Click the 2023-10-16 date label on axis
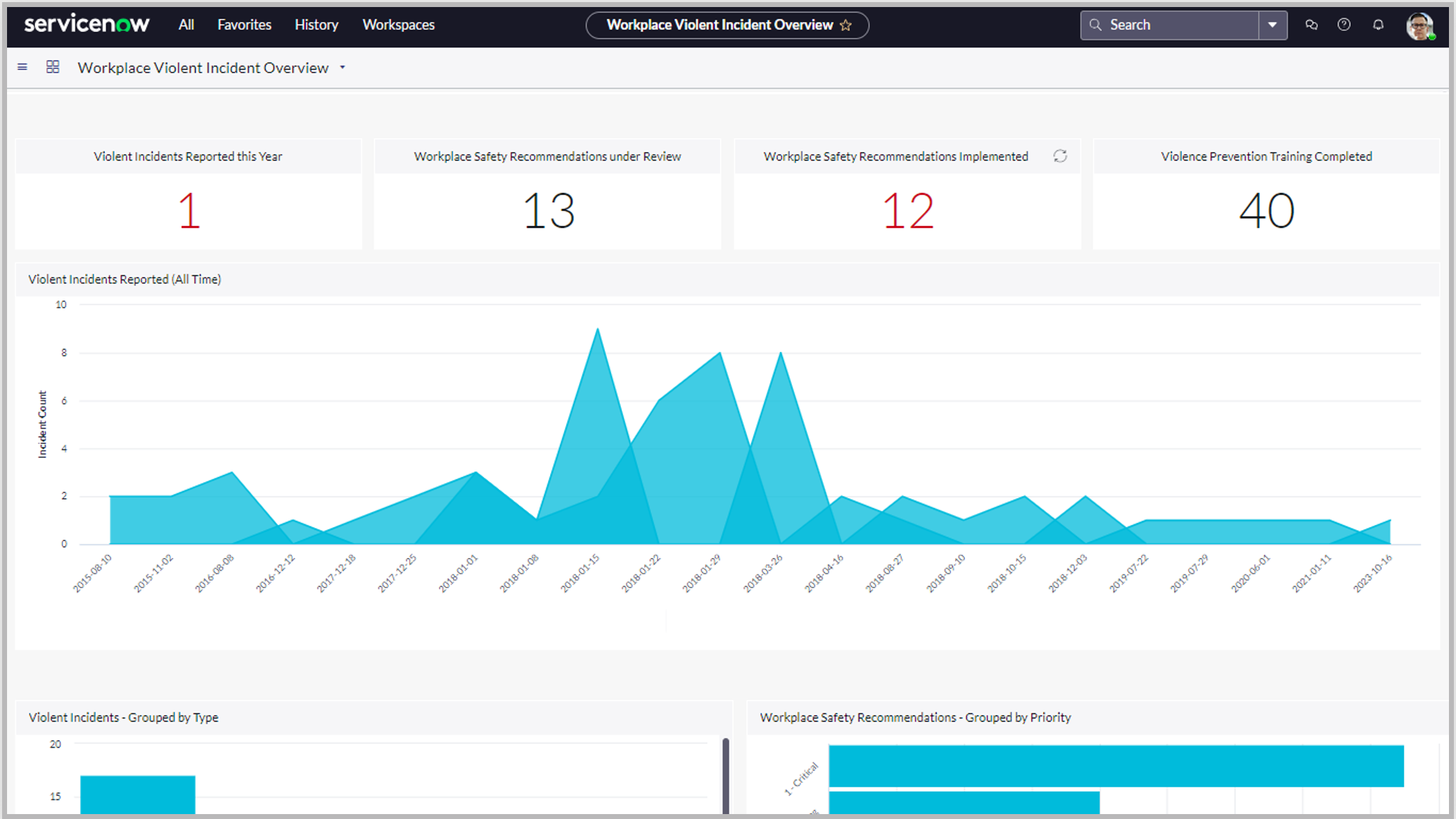The height and width of the screenshot is (819, 1456). point(1374,573)
